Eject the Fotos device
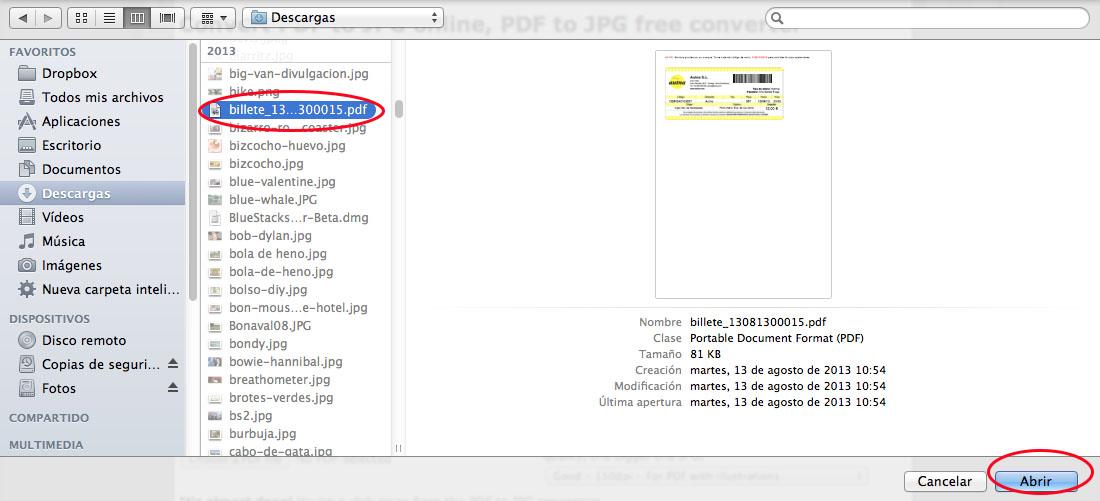 pos(172,388)
